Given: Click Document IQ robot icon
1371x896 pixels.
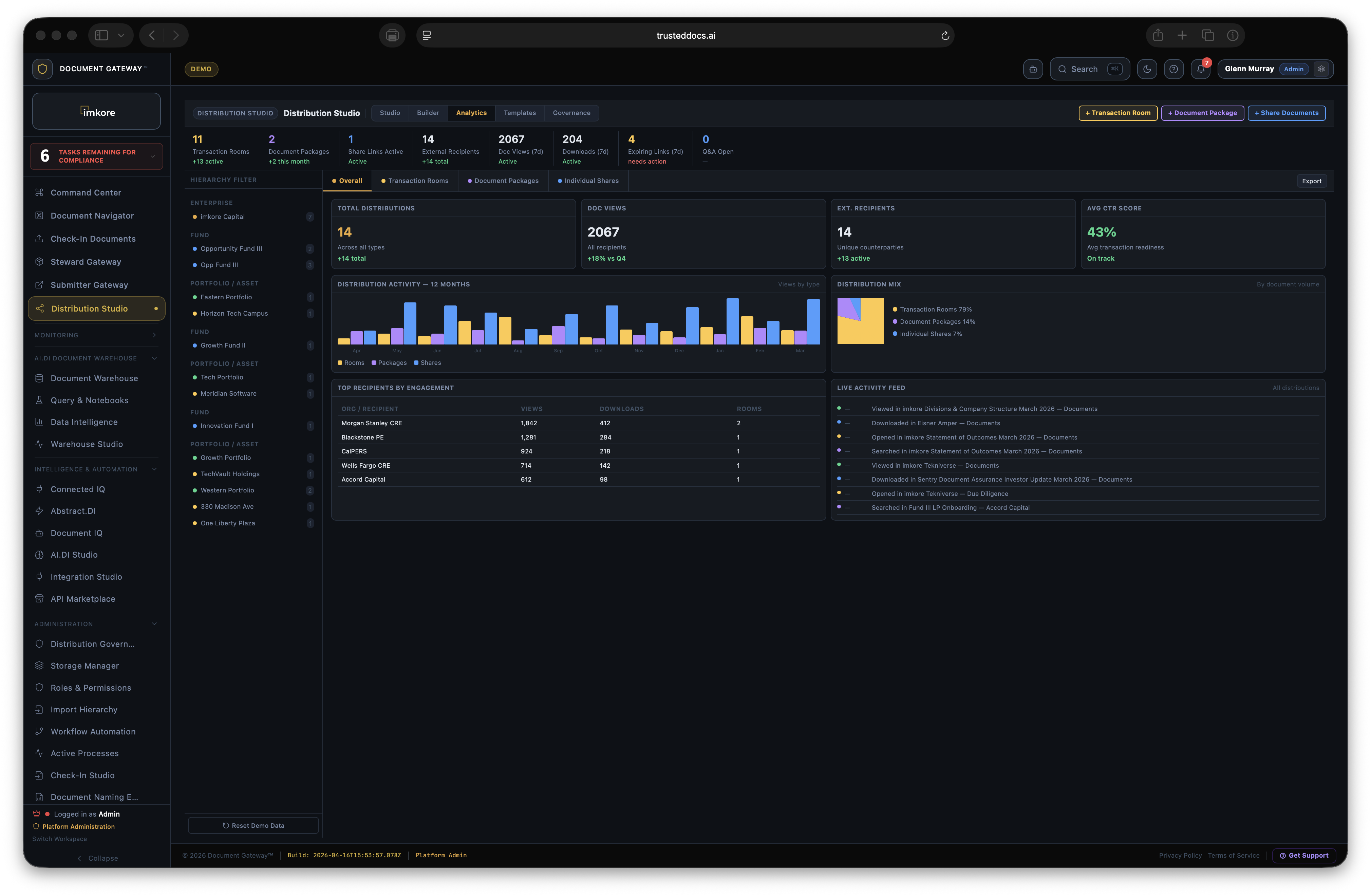Looking at the screenshot, I should pos(39,533).
